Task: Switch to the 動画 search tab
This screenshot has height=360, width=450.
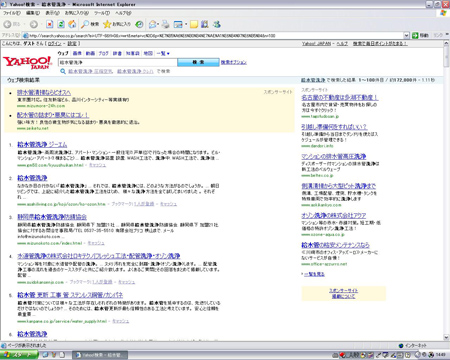Action: pos(90,53)
